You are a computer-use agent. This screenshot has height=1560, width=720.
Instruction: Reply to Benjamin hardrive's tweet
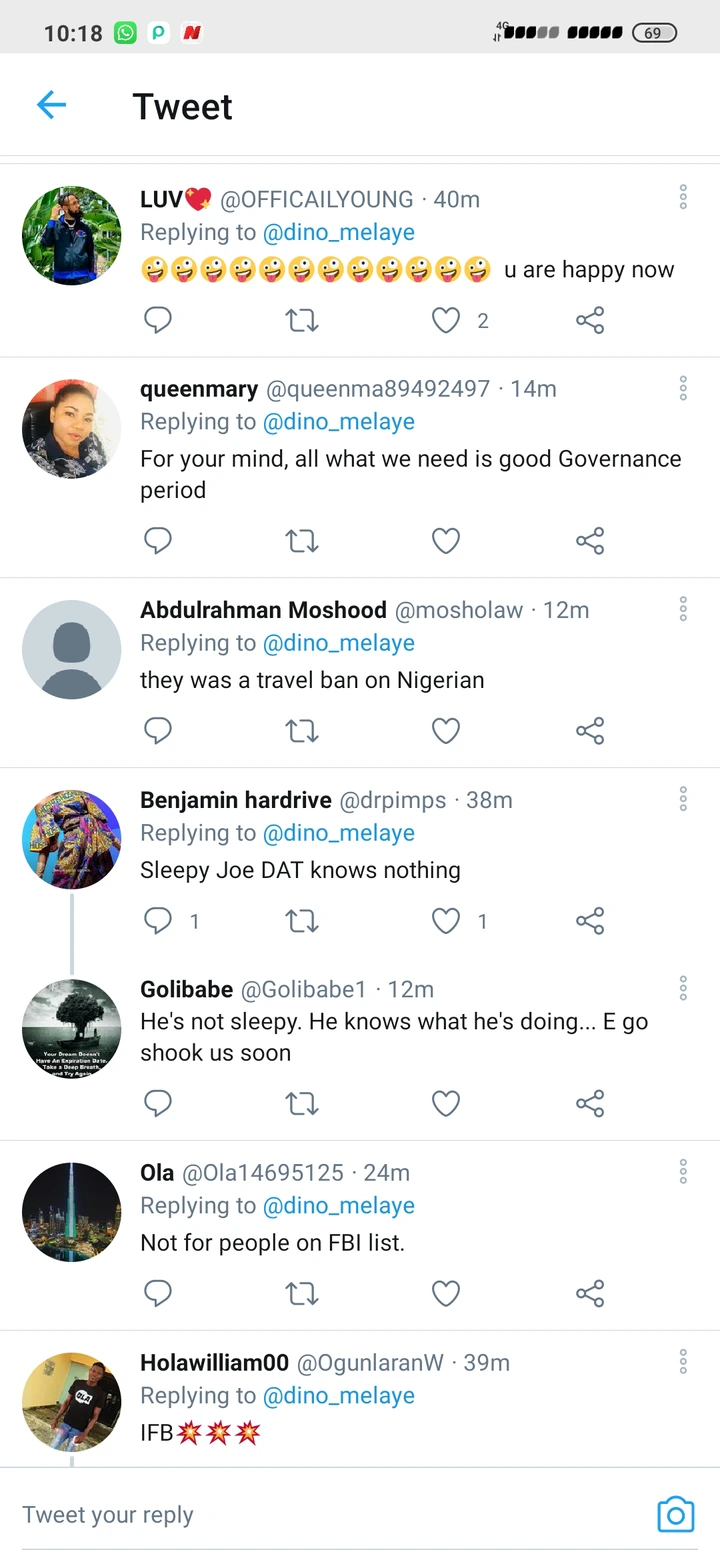158,921
